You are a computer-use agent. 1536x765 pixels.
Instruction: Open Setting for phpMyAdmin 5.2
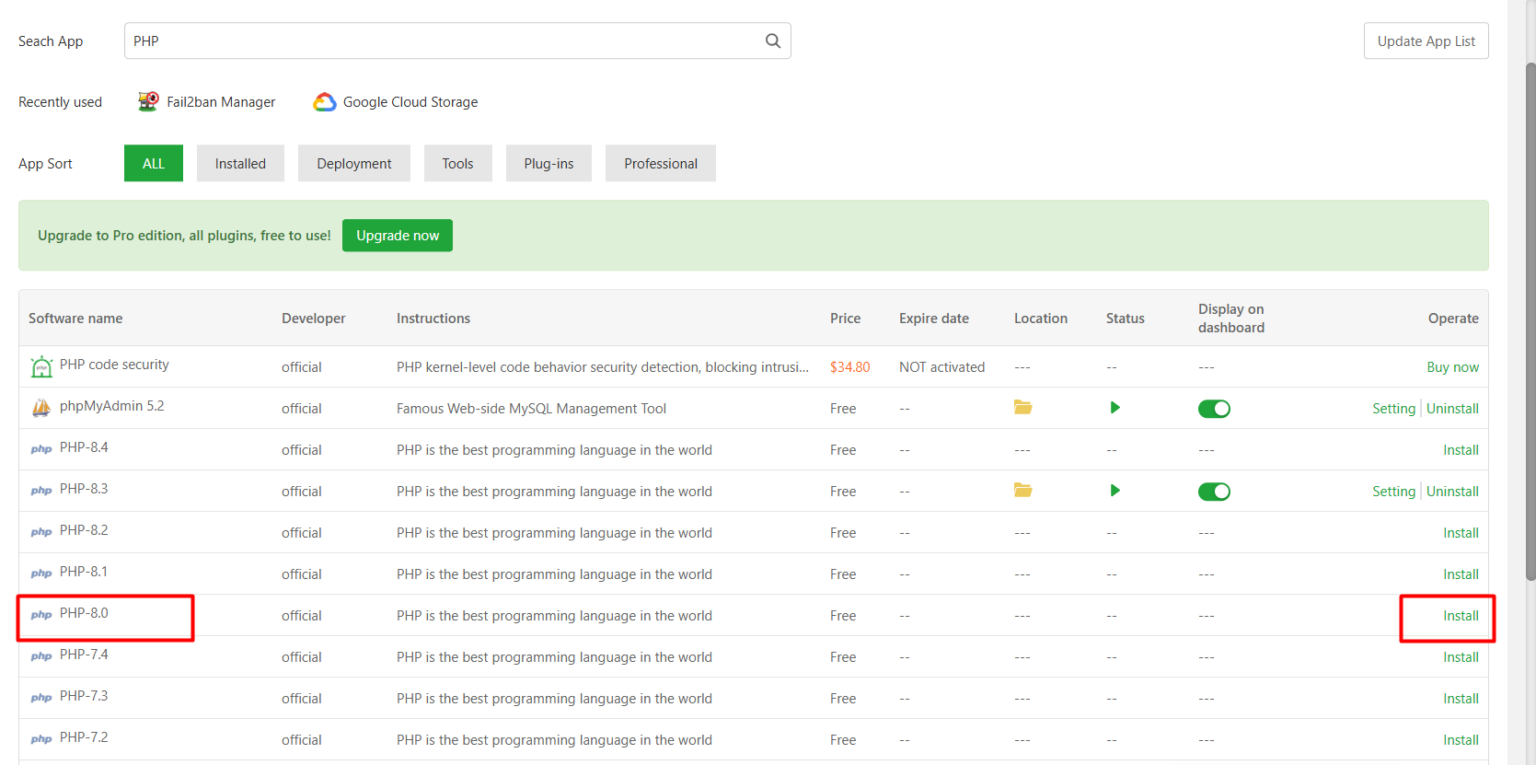click(x=1393, y=408)
